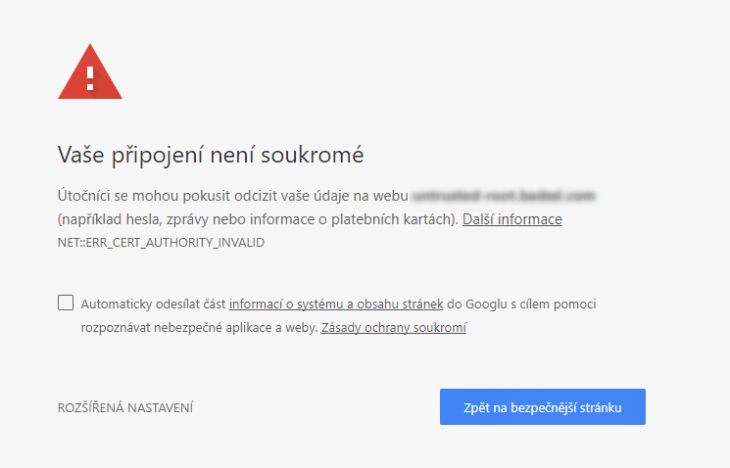This screenshot has width=730, height=468.
Task: Click the text '(například hesla, zprávy nebo informace'
Action: tap(186, 219)
